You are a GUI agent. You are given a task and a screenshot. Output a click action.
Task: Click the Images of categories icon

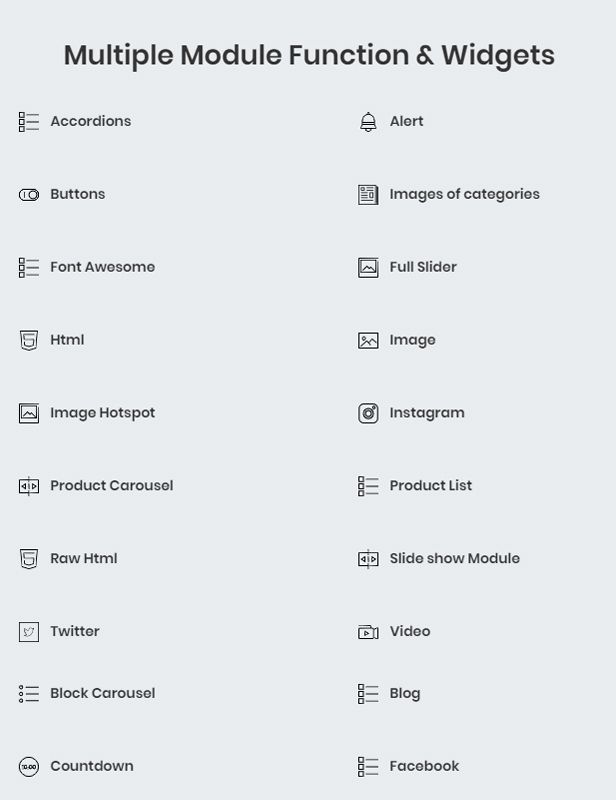tap(368, 195)
